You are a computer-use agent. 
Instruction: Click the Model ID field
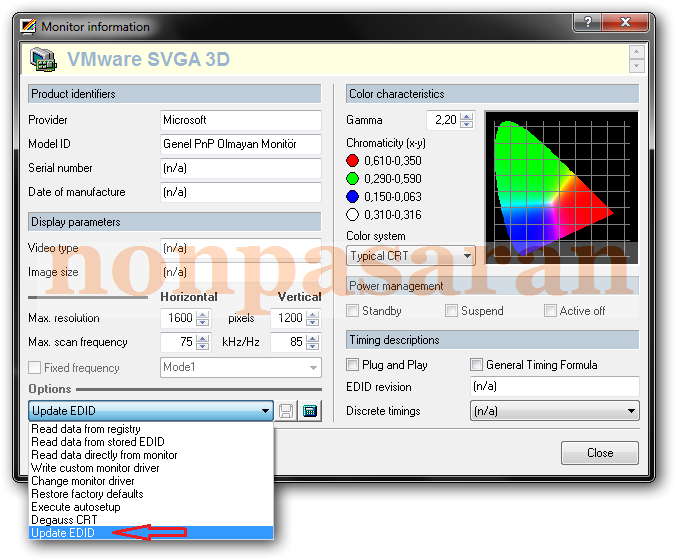point(241,144)
